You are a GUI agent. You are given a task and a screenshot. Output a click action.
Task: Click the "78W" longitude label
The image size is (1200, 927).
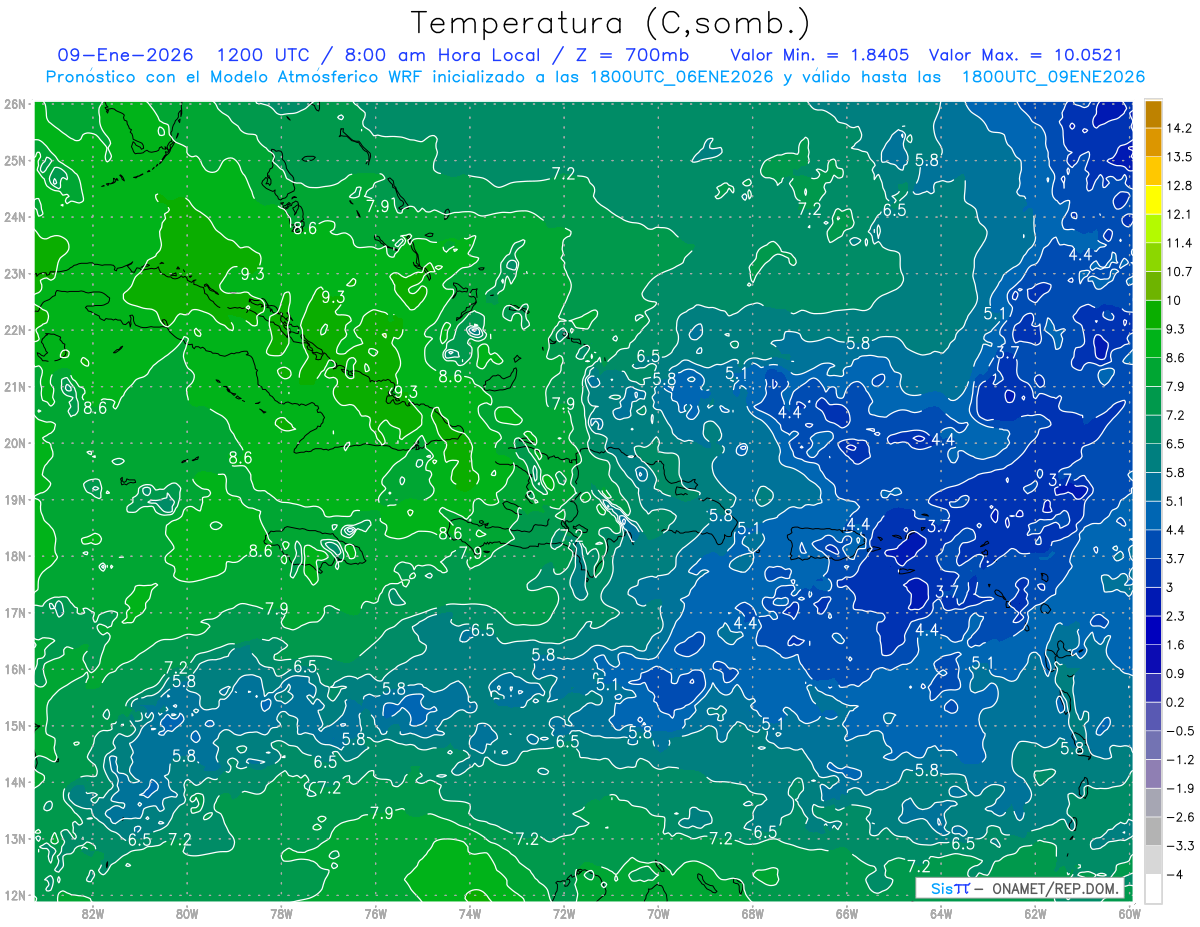[281, 913]
